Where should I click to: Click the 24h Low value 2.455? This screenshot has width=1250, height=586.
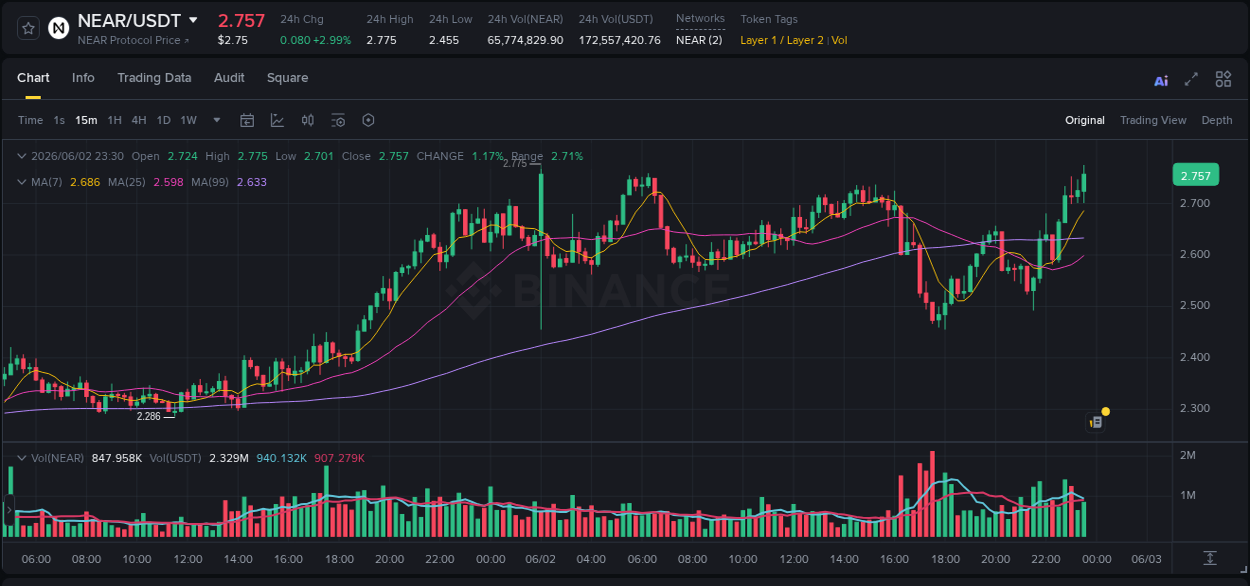444,40
